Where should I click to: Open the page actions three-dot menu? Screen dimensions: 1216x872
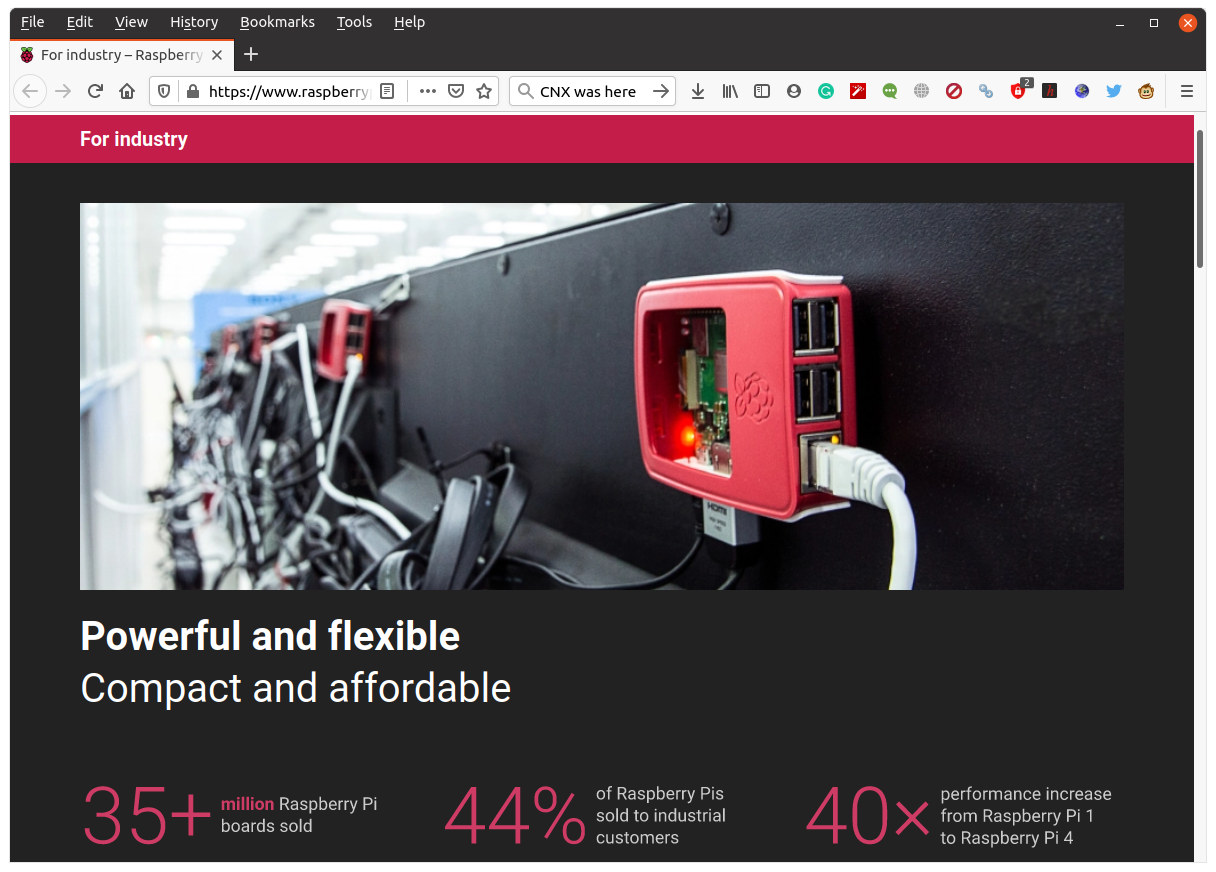click(428, 91)
